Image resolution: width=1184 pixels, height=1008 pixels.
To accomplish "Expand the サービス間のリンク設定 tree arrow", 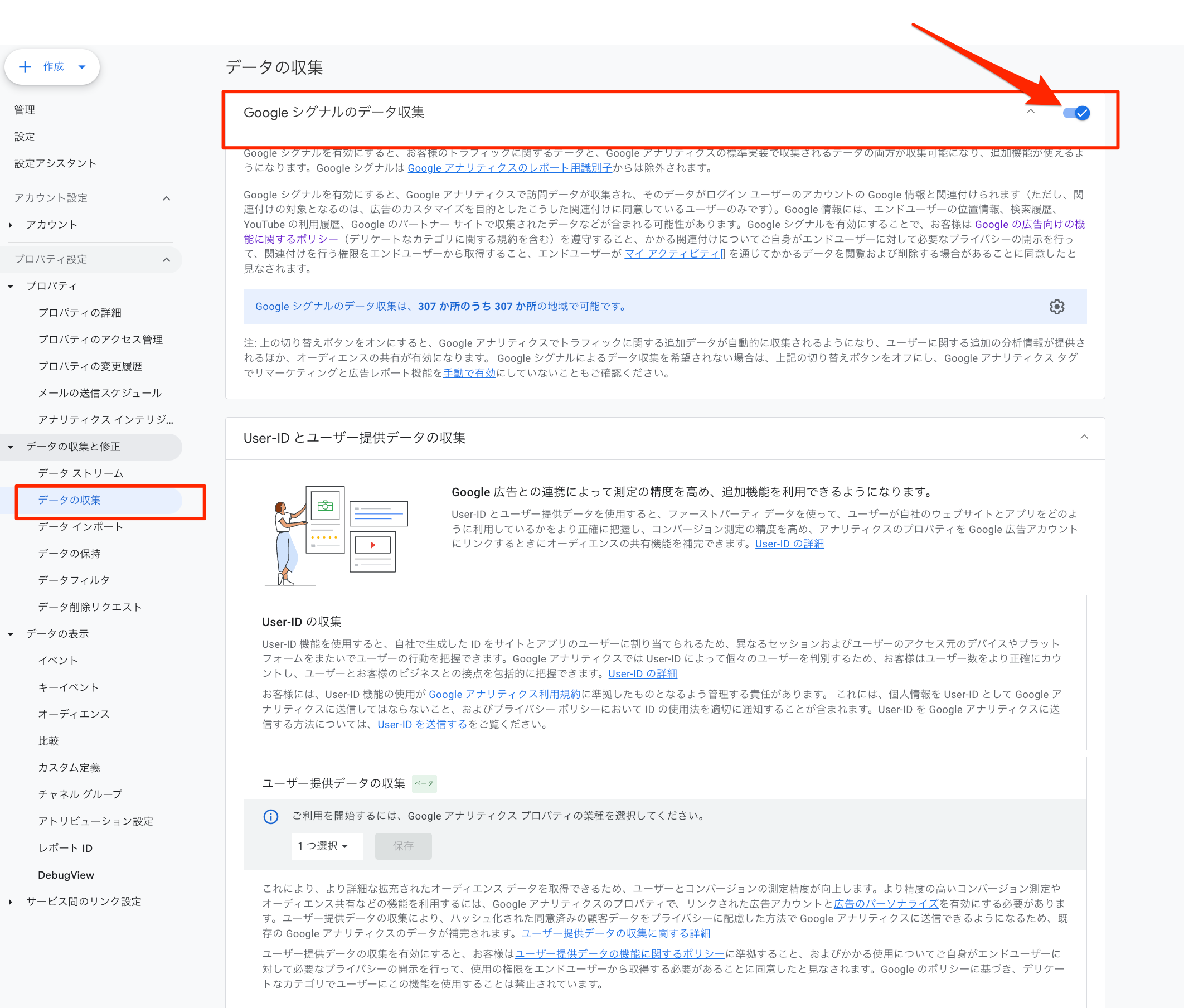I will pyautogui.click(x=10, y=902).
